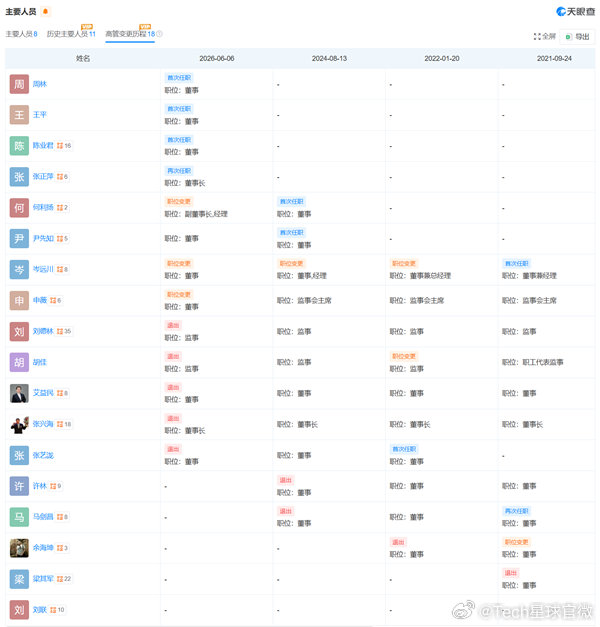Click the orange bell alert icon beside 主要人员

(x=46, y=11)
